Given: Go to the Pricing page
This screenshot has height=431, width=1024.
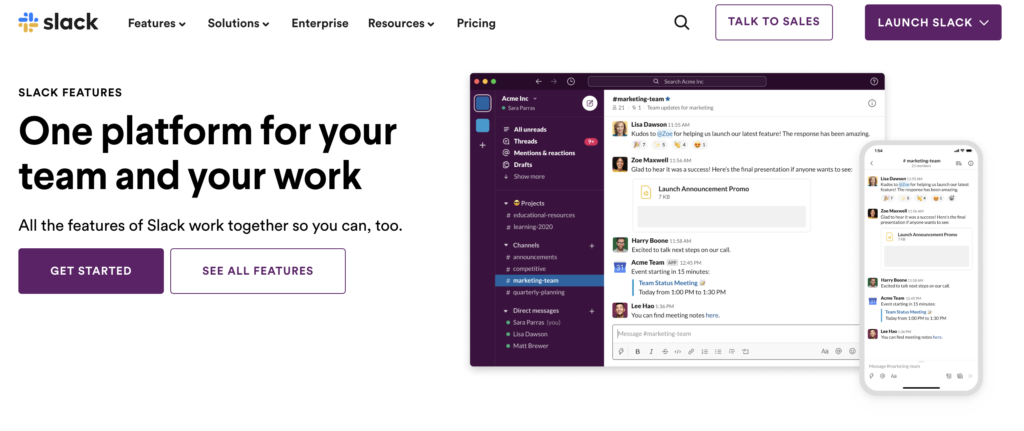Looking at the screenshot, I should 476,24.
